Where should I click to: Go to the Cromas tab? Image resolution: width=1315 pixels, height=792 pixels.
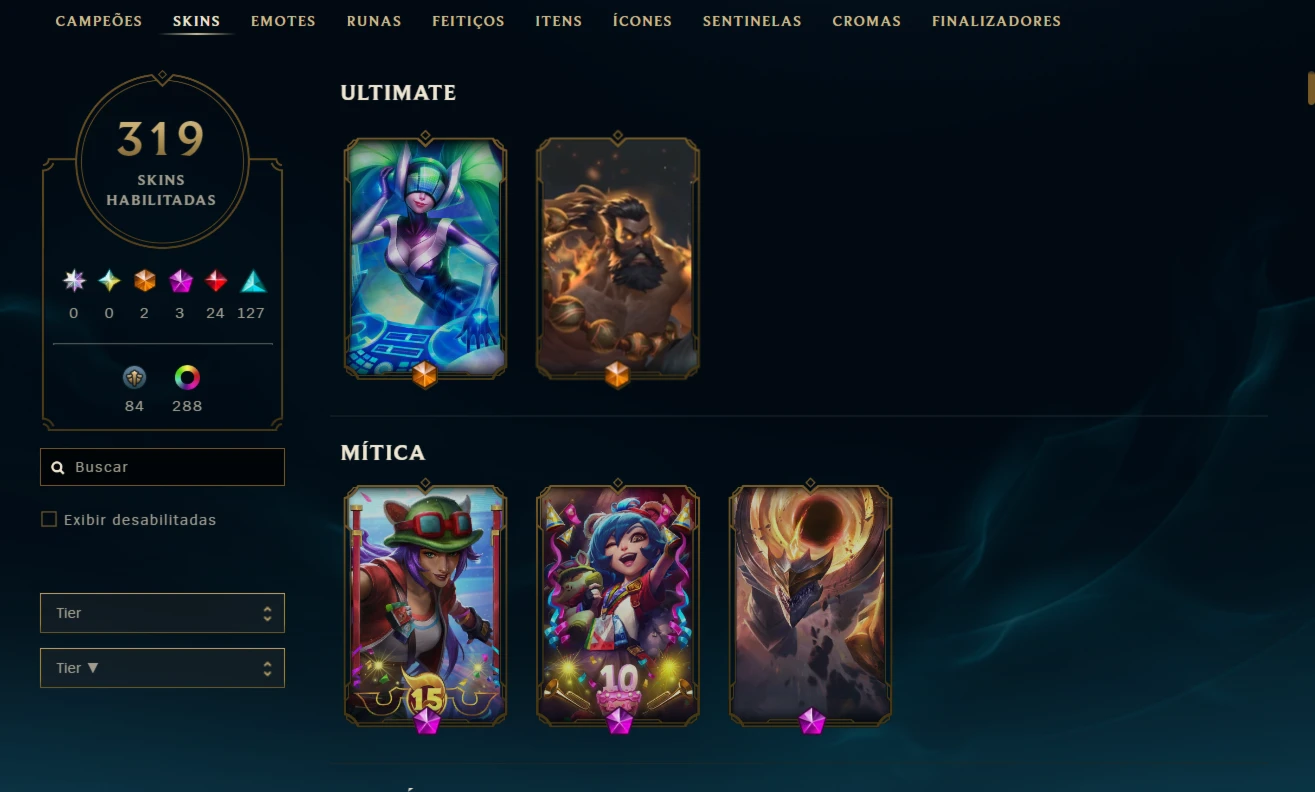coord(866,21)
